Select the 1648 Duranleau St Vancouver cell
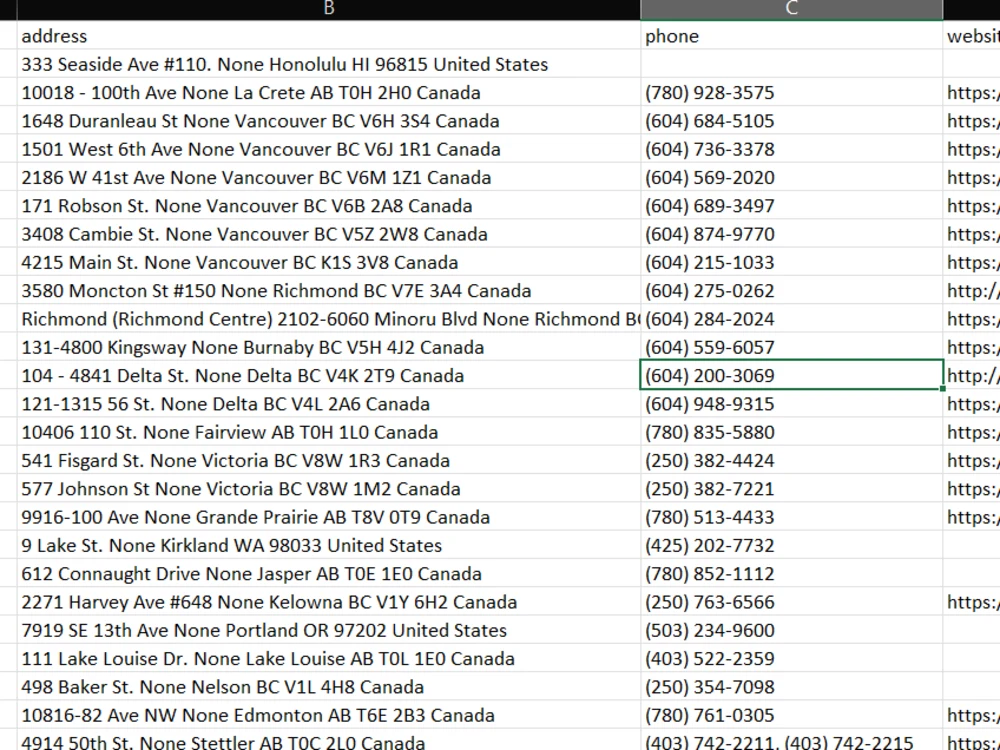Image resolution: width=1000 pixels, height=750 pixels. (x=328, y=121)
